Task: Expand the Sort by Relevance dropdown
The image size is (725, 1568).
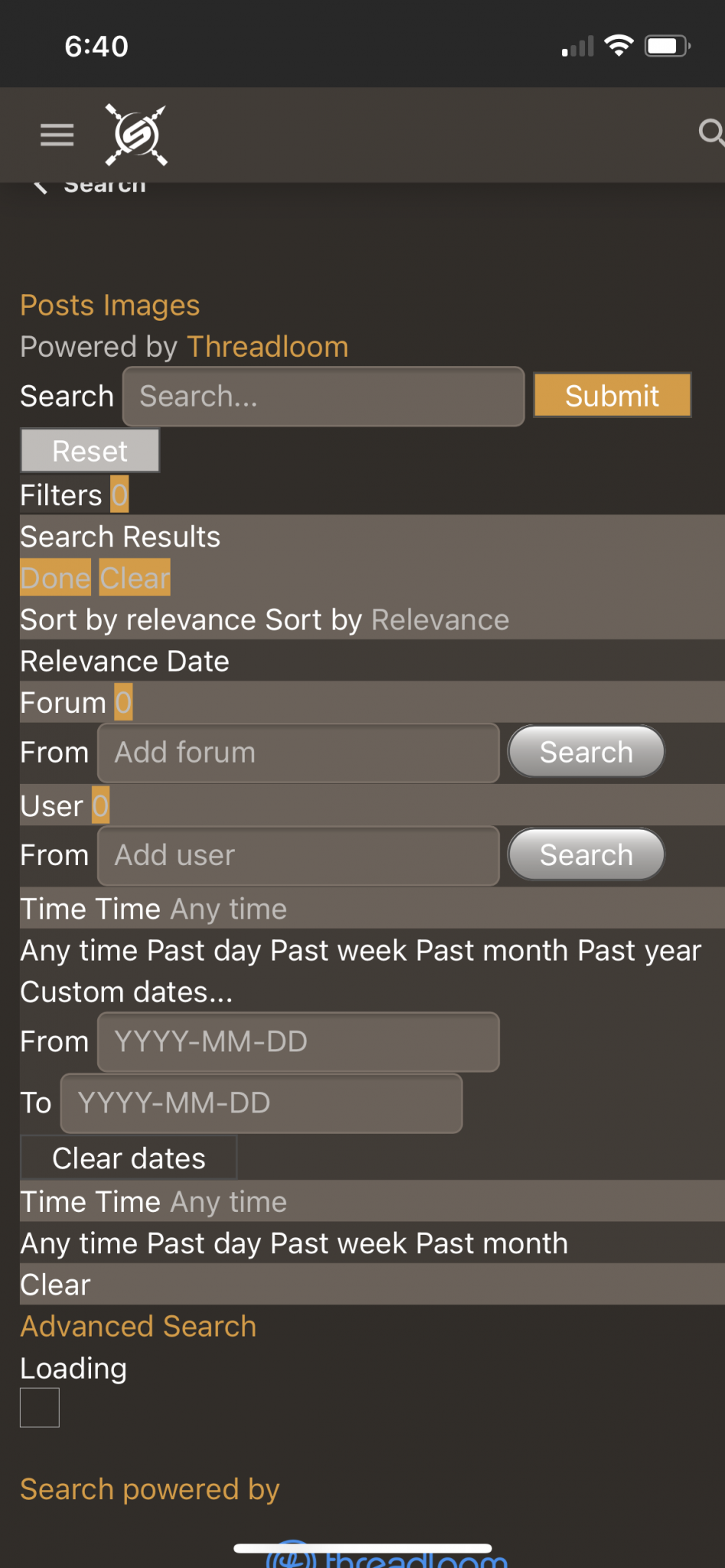Action: click(387, 619)
